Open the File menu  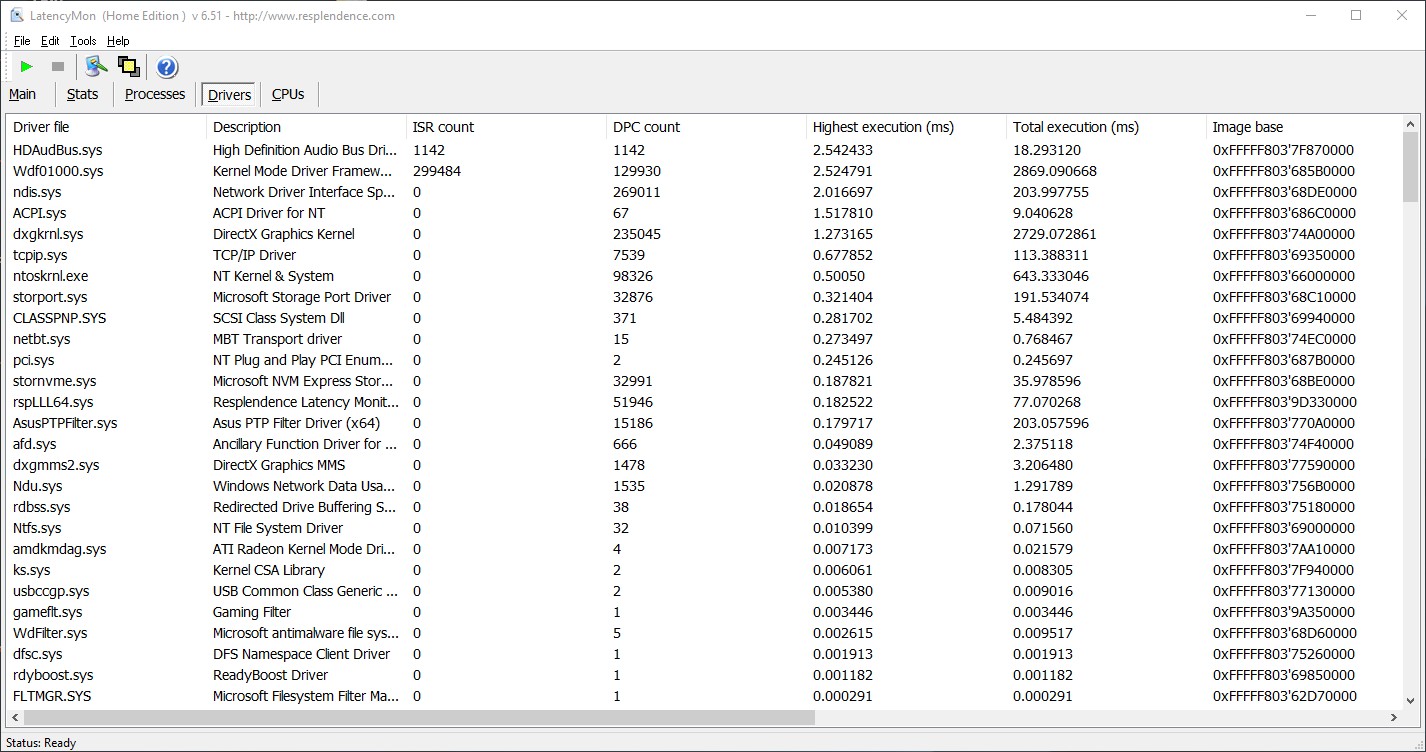click(22, 41)
